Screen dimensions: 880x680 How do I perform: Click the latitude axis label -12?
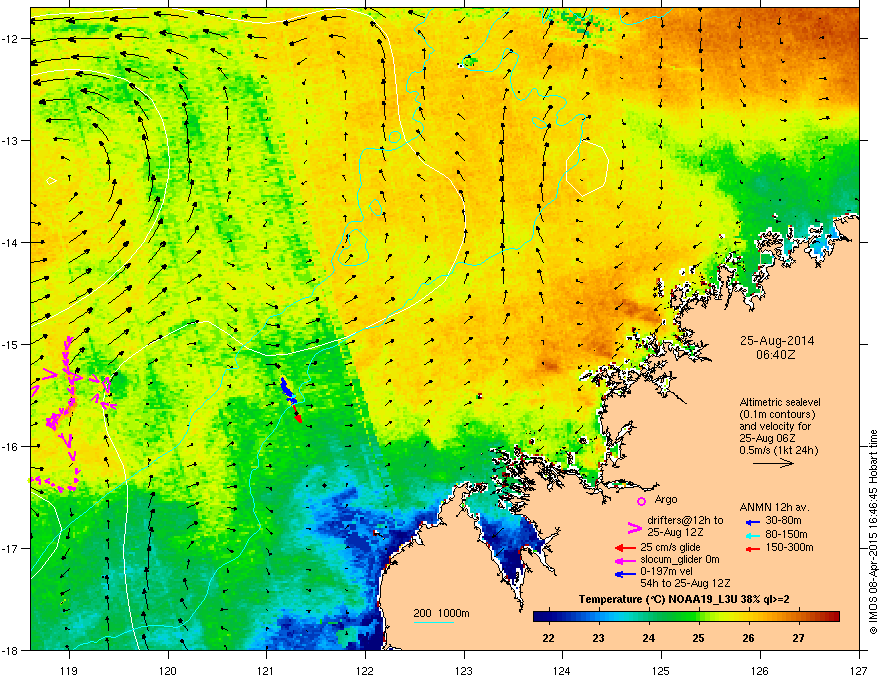pos(11,38)
